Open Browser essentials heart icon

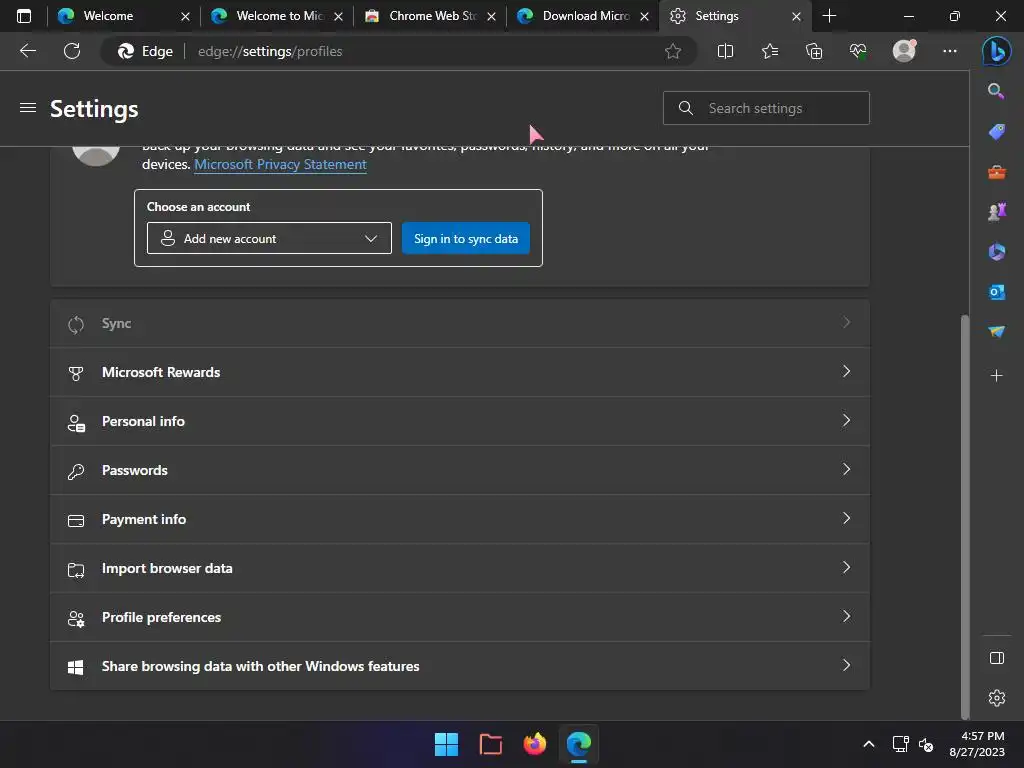pyautogui.click(x=858, y=51)
